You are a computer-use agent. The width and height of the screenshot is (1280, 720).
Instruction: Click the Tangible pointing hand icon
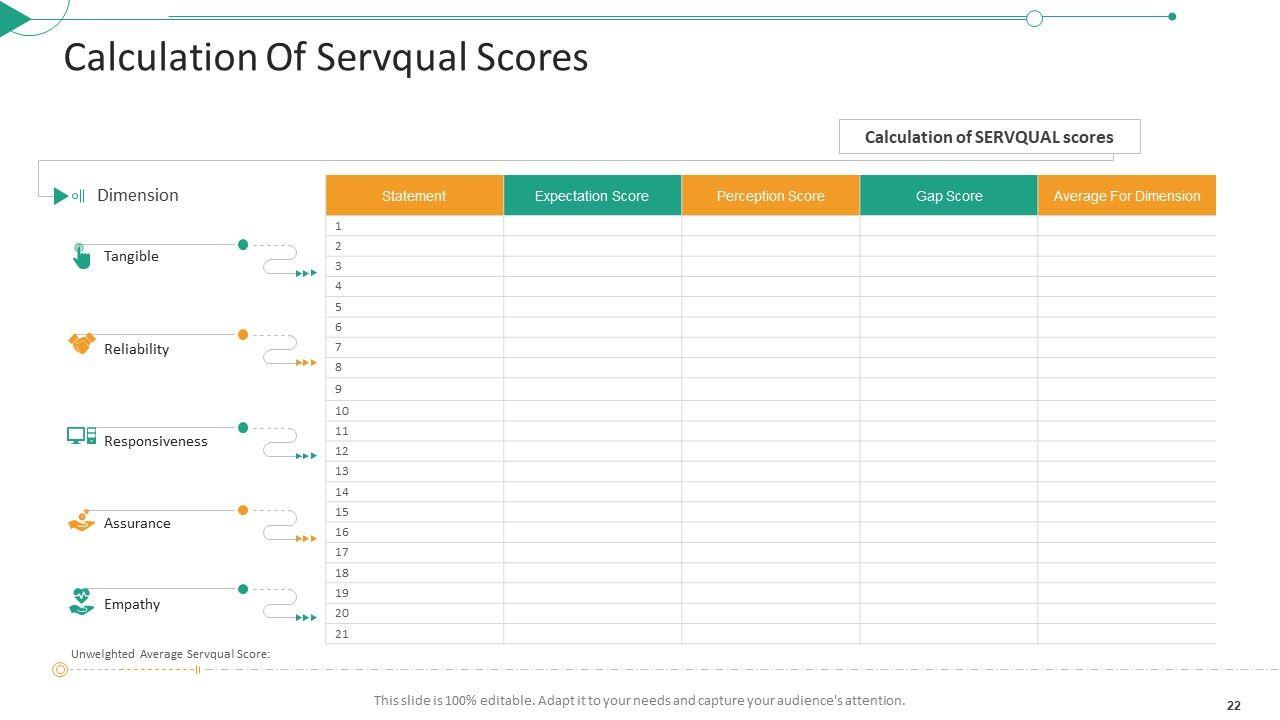click(x=82, y=256)
